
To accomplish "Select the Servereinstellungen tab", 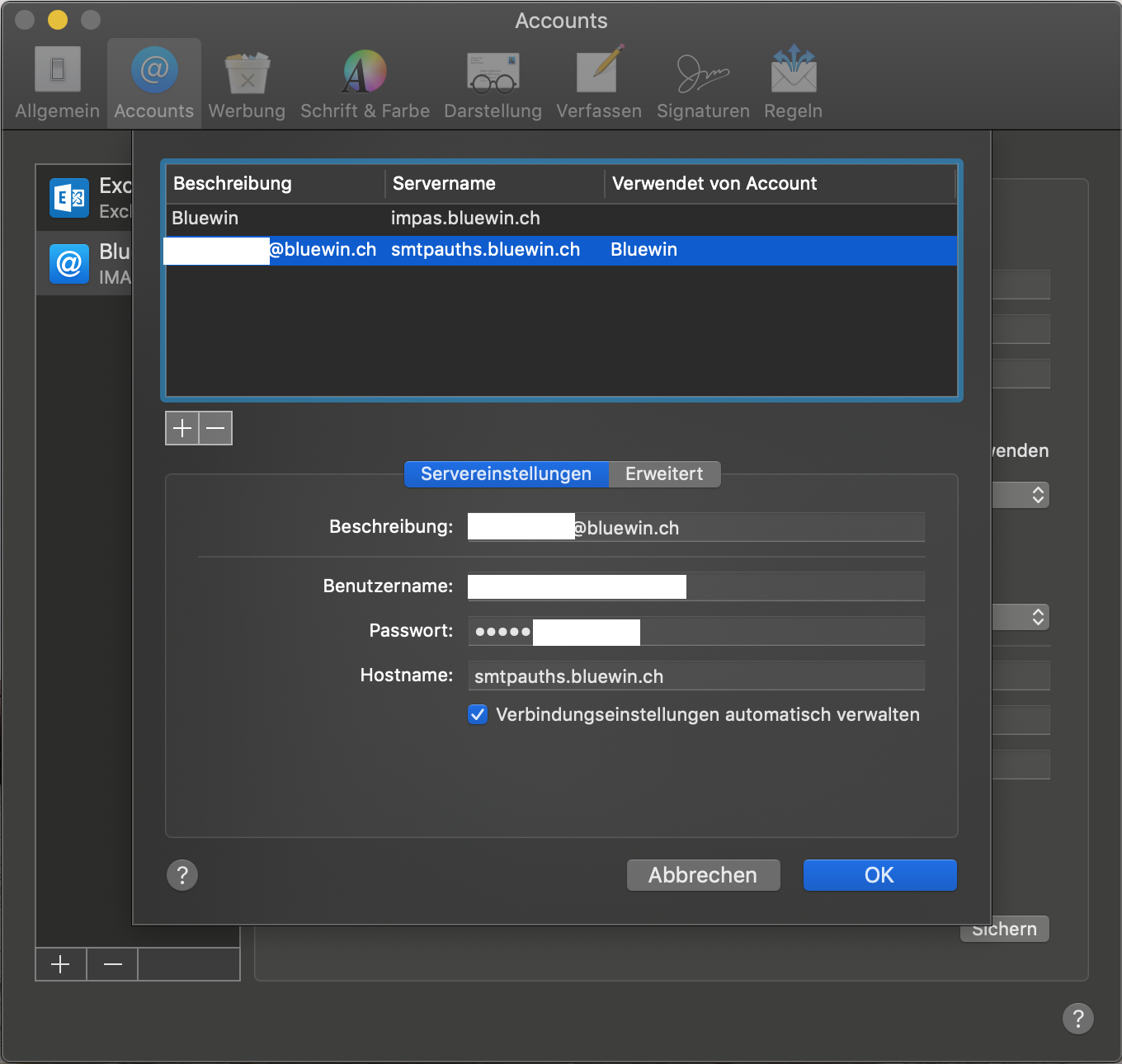I will (506, 474).
